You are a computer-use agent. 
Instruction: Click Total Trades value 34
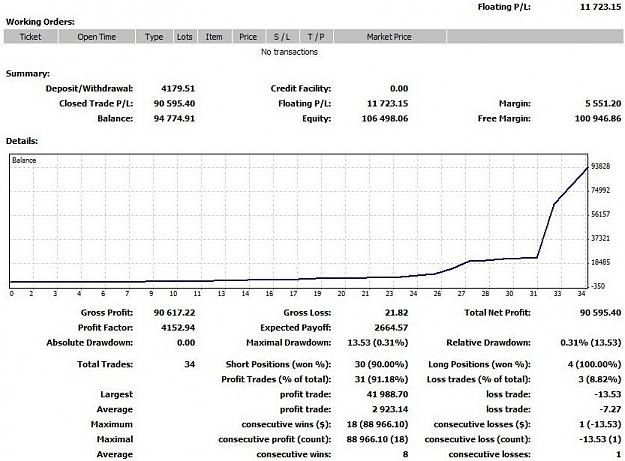[x=190, y=364]
